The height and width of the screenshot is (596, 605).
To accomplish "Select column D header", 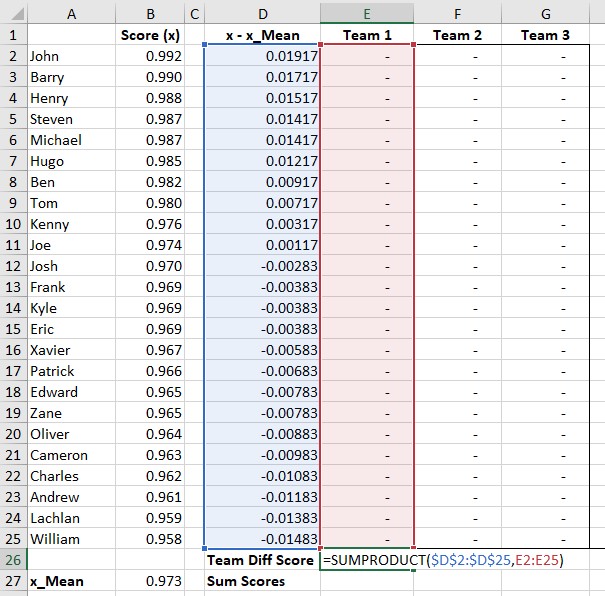I will [x=262, y=14].
